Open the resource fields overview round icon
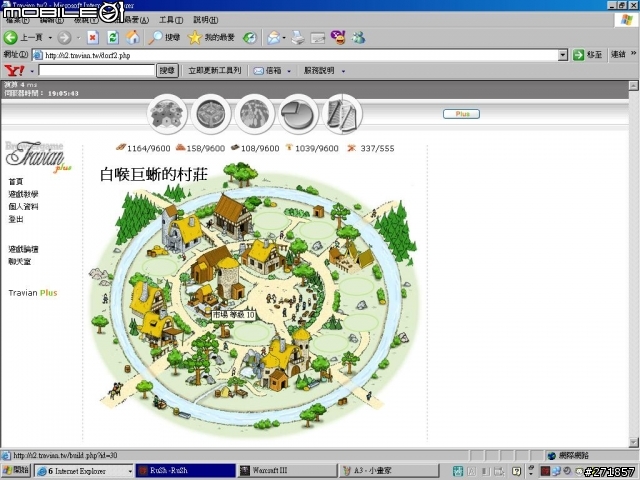The width and height of the screenshot is (640, 480). [167, 114]
